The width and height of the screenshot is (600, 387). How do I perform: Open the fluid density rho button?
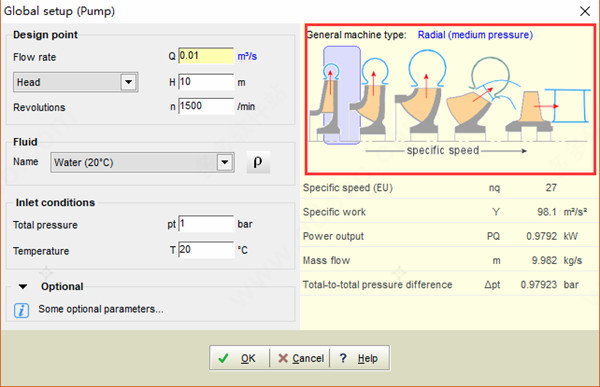click(x=258, y=162)
